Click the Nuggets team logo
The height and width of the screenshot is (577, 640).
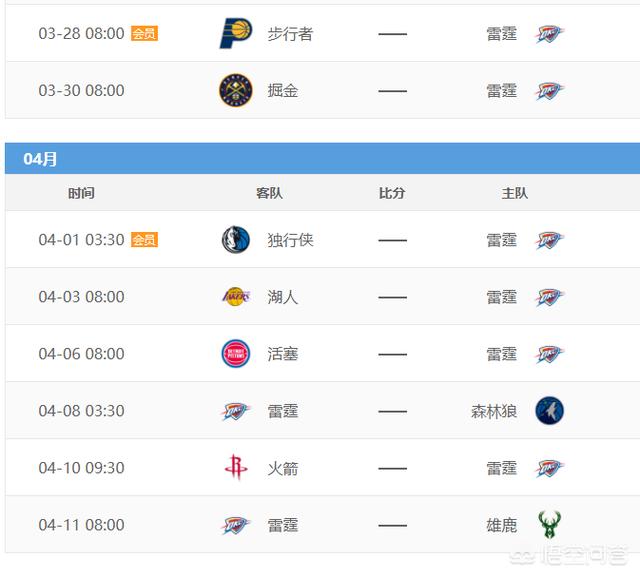[236, 90]
